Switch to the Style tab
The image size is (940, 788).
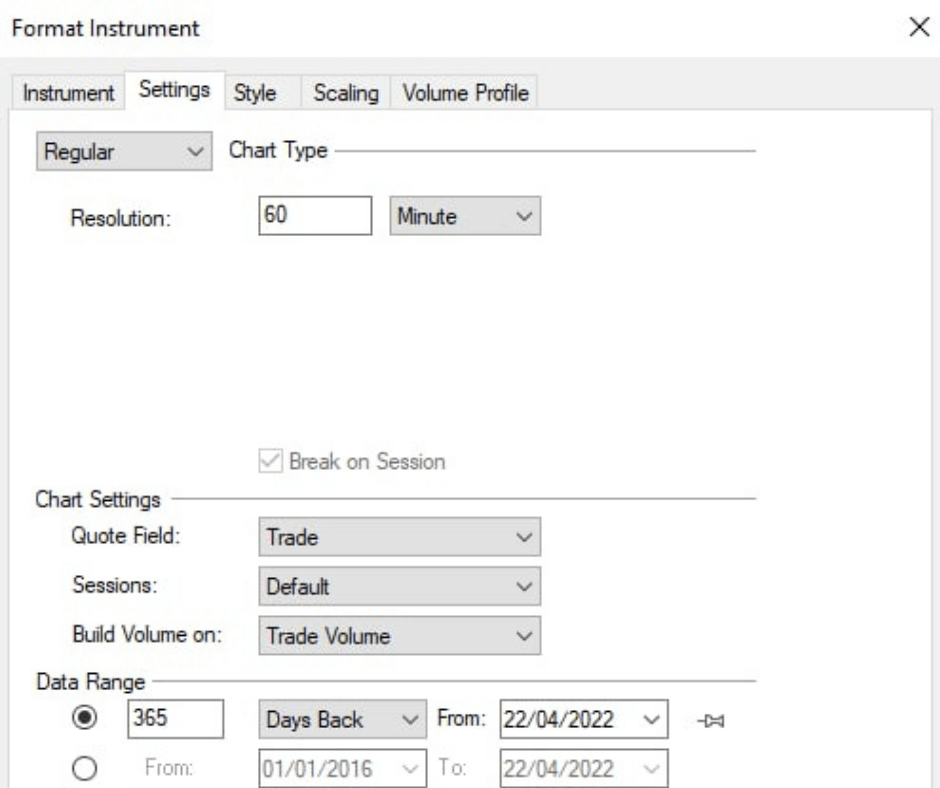(254, 93)
